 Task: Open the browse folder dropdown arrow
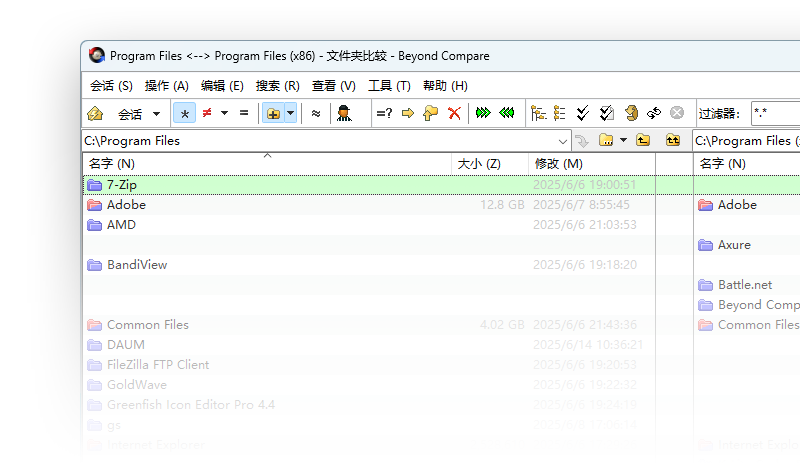(x=623, y=141)
